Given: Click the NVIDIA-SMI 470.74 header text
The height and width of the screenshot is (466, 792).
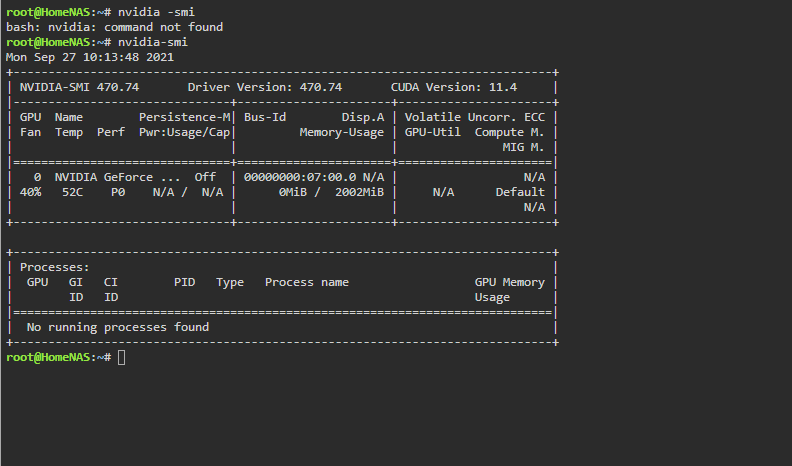Looking at the screenshot, I should [79, 87].
